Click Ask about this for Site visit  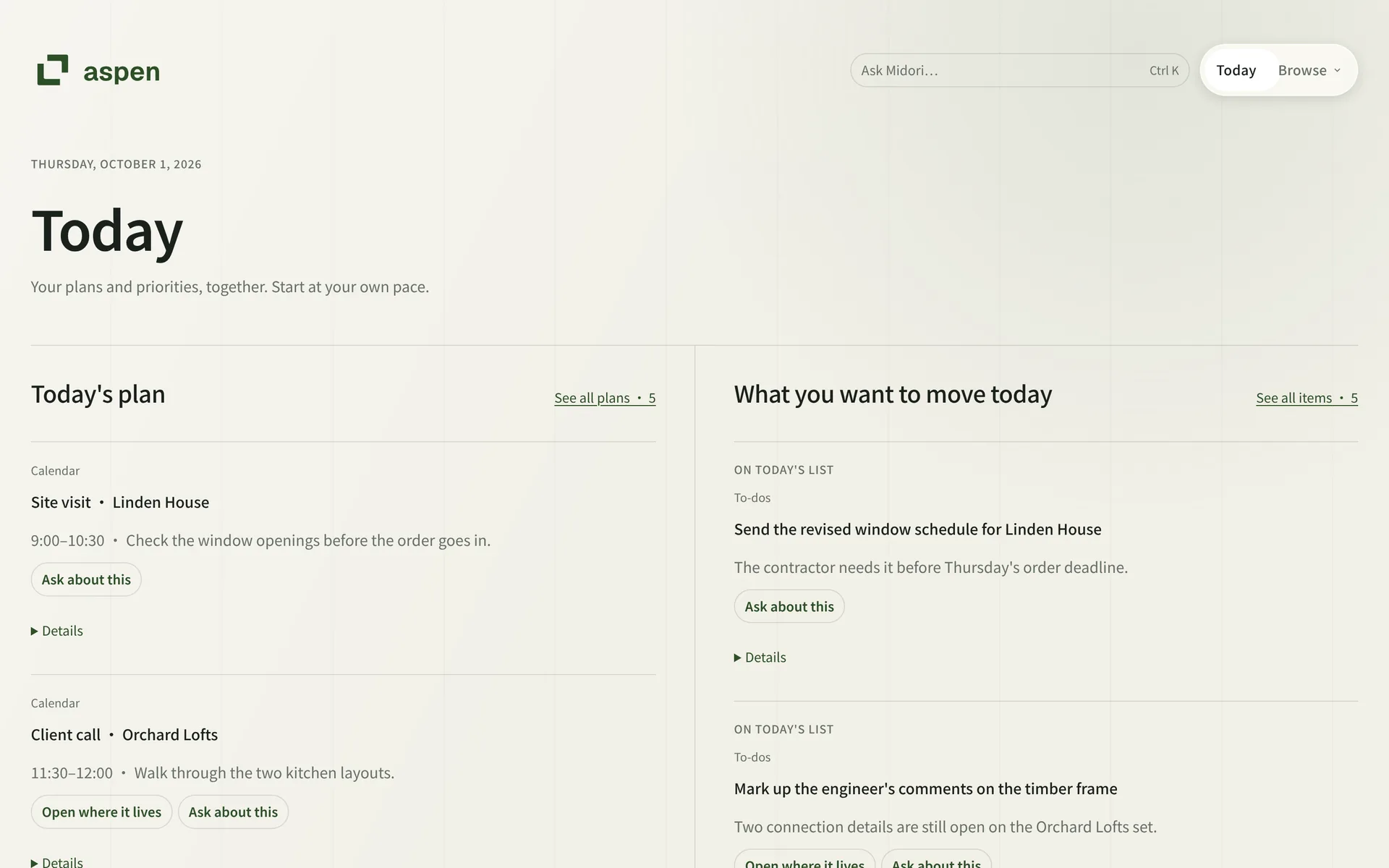point(86,579)
